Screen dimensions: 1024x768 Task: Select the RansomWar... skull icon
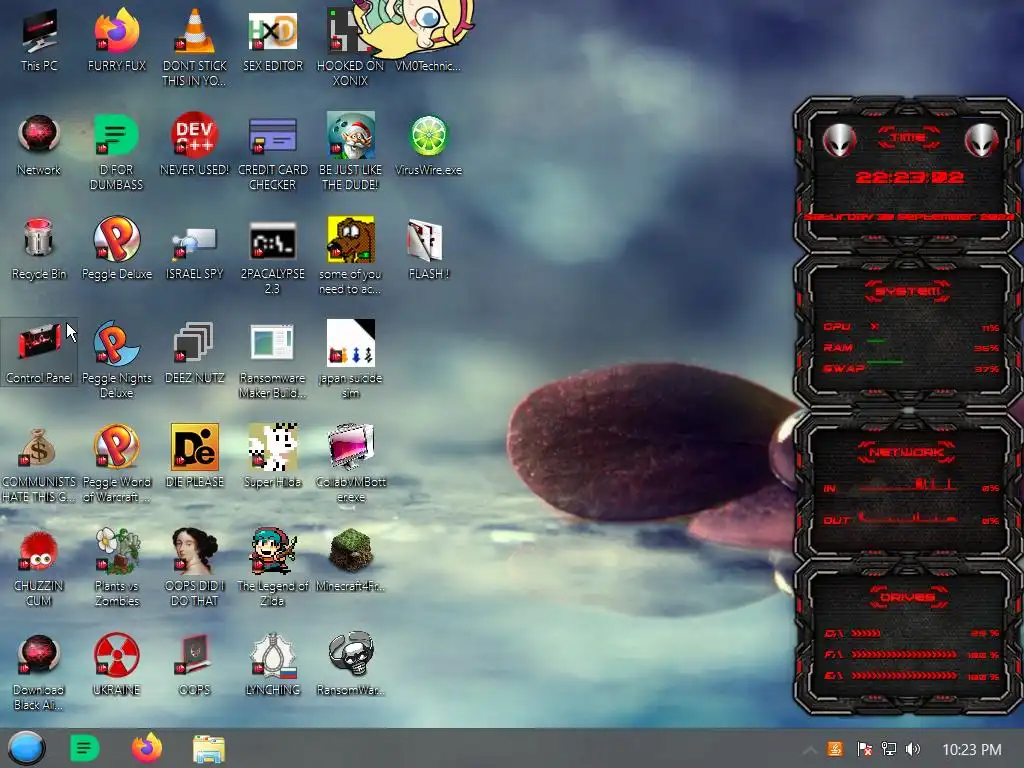350,664
